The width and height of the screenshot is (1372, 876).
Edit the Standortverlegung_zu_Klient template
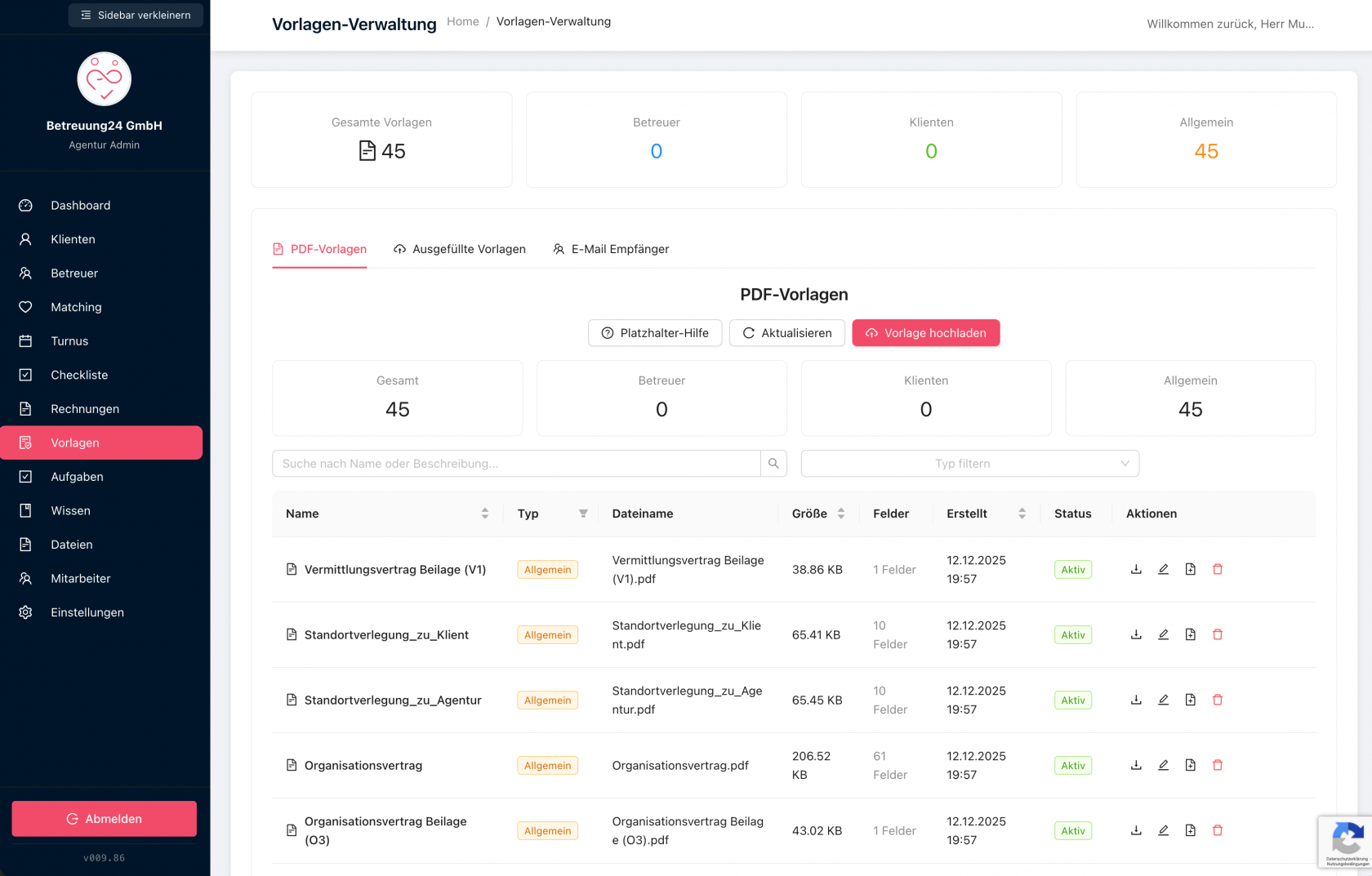(1163, 634)
